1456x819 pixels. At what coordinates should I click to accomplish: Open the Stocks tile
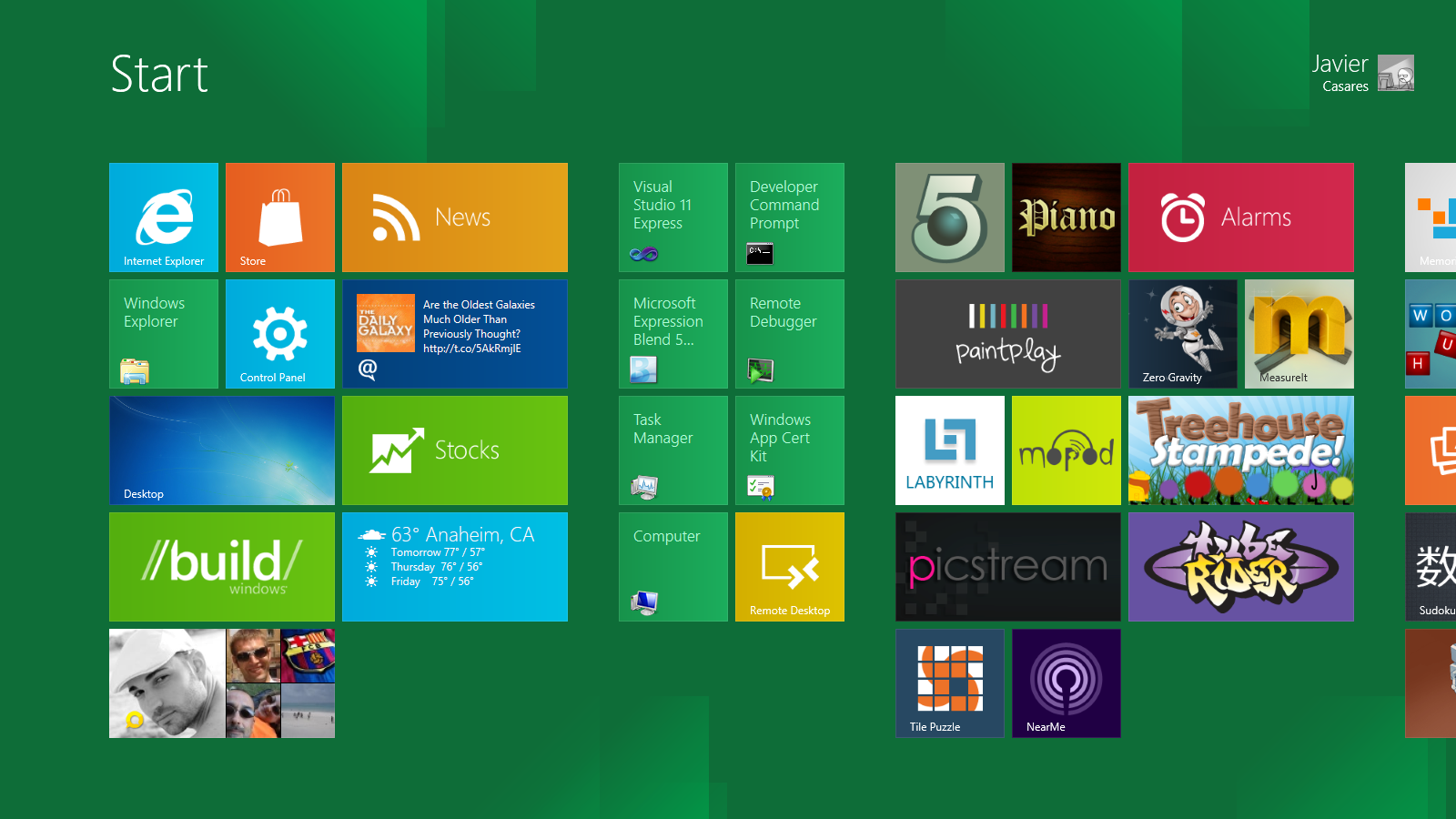click(x=455, y=450)
